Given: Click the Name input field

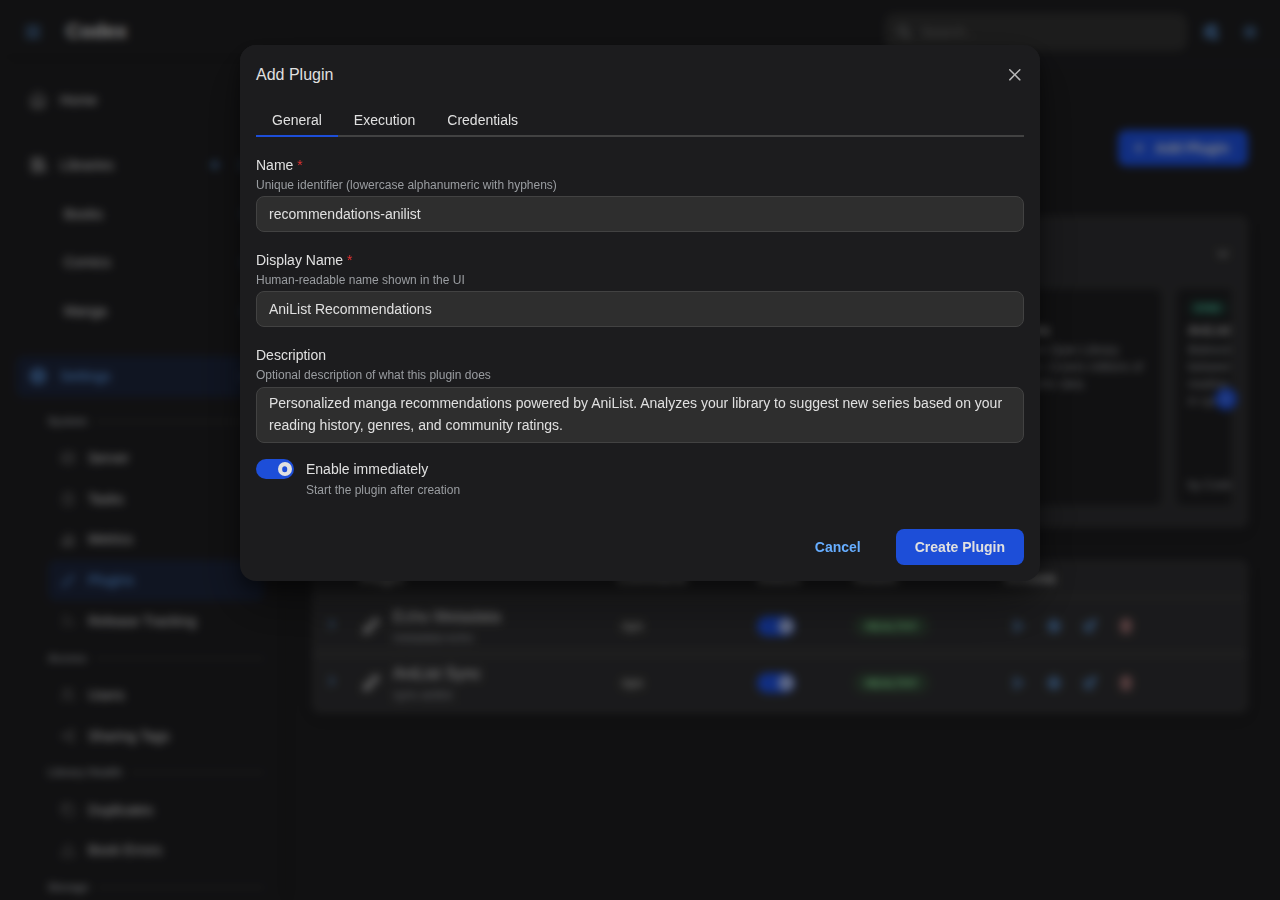Looking at the screenshot, I should pos(640,214).
